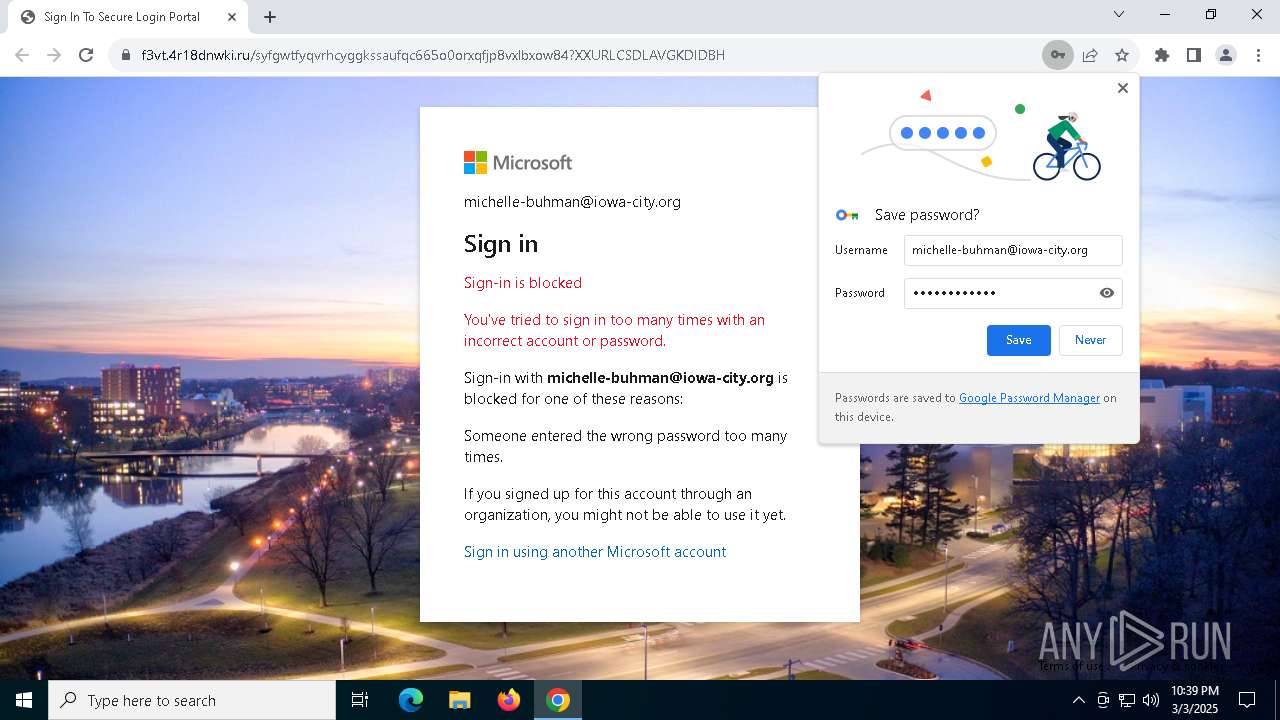Click the address bar URL
This screenshot has width=1280, height=720.
(433, 55)
